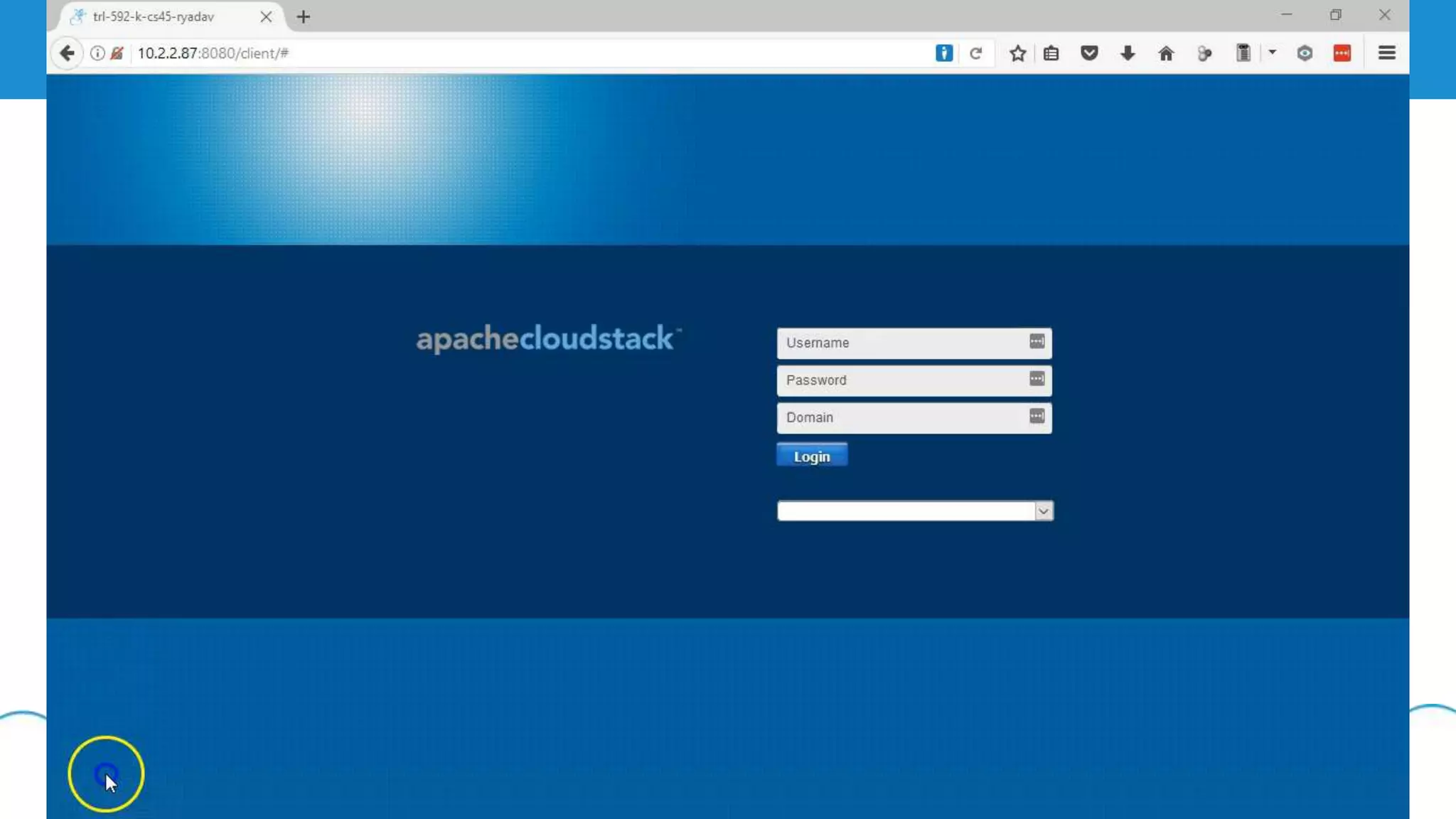Close the trl-592-k-cs45-ryadav tab

pos(266,16)
